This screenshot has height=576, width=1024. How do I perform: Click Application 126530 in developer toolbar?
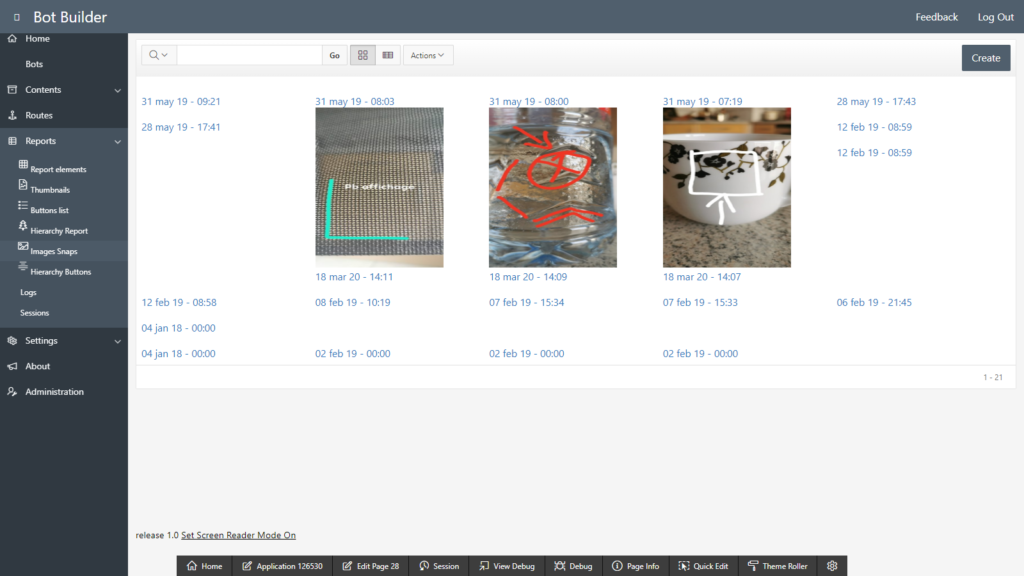[282, 566]
